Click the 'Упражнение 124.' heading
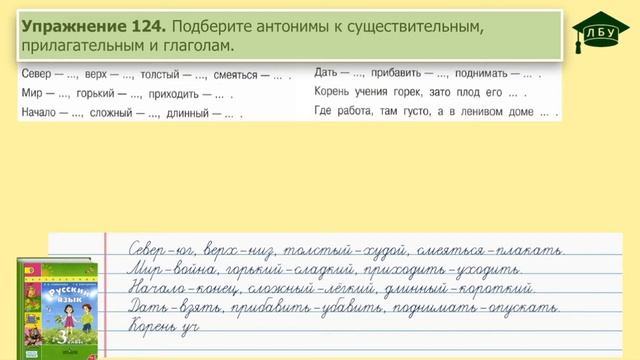Screen dimensions: 640x360 tap(93, 27)
